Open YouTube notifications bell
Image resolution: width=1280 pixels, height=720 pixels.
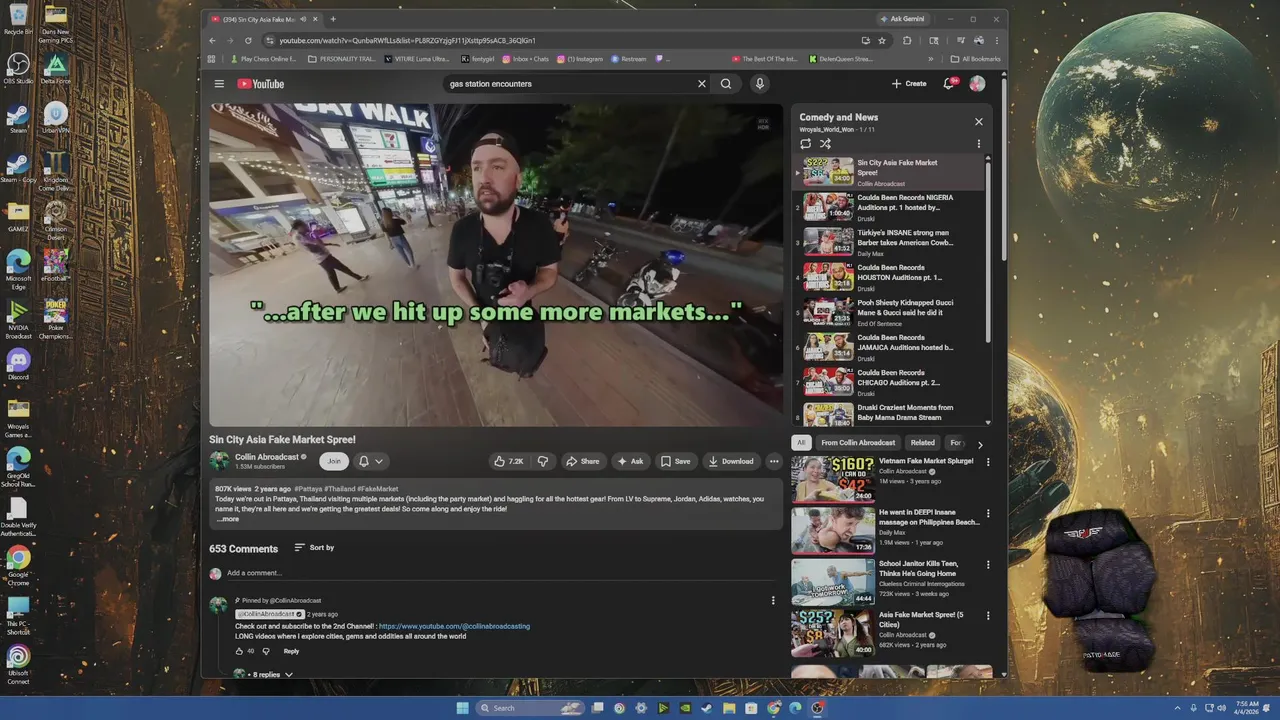(x=949, y=84)
